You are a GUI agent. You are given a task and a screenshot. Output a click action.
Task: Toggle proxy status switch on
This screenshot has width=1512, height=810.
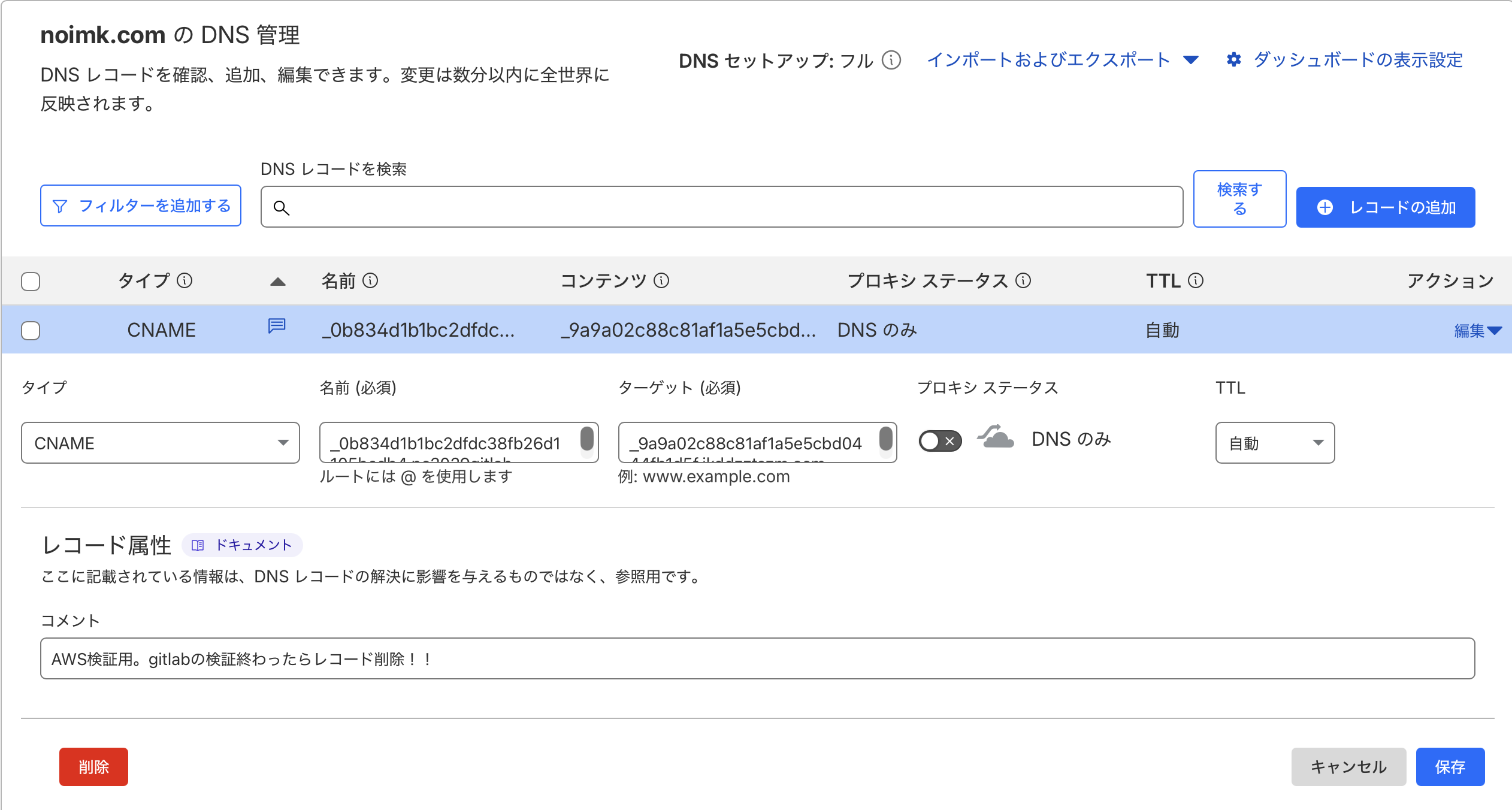pyautogui.click(x=941, y=441)
